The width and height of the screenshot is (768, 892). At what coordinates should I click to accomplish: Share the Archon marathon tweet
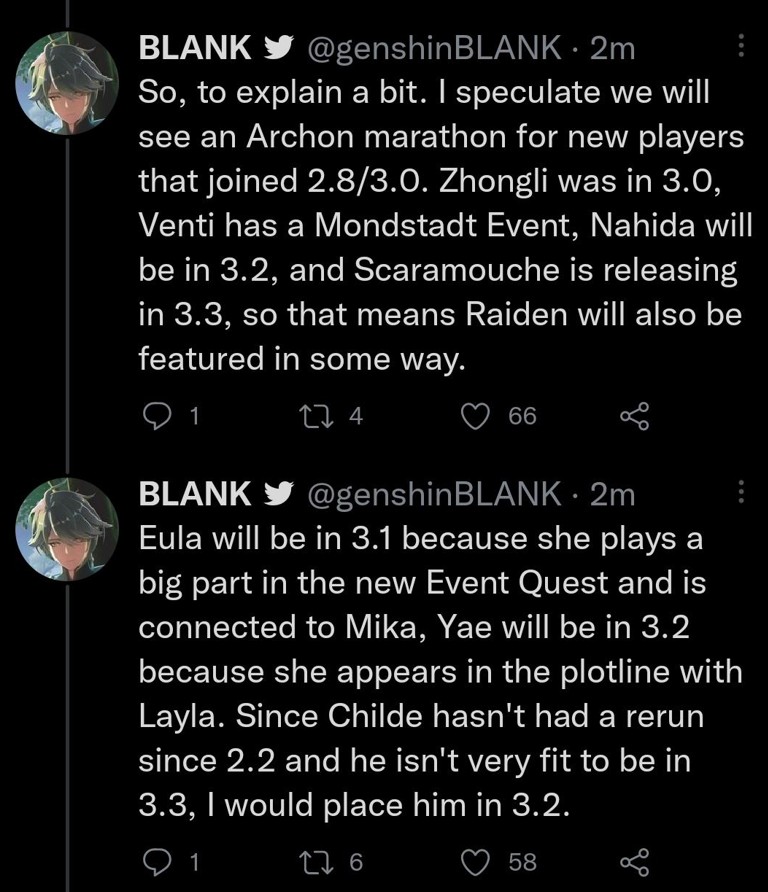[x=635, y=416]
